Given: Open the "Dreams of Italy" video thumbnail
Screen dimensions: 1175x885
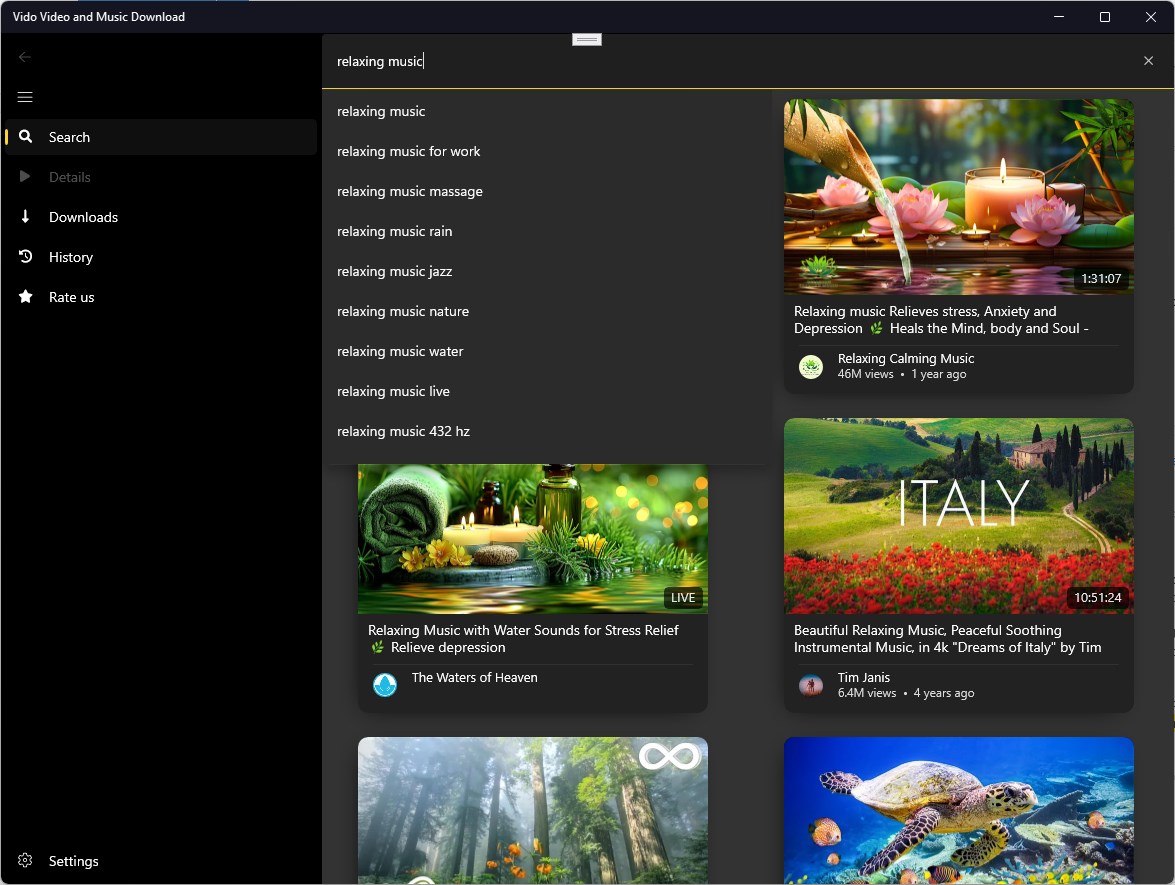Looking at the screenshot, I should pos(958,516).
